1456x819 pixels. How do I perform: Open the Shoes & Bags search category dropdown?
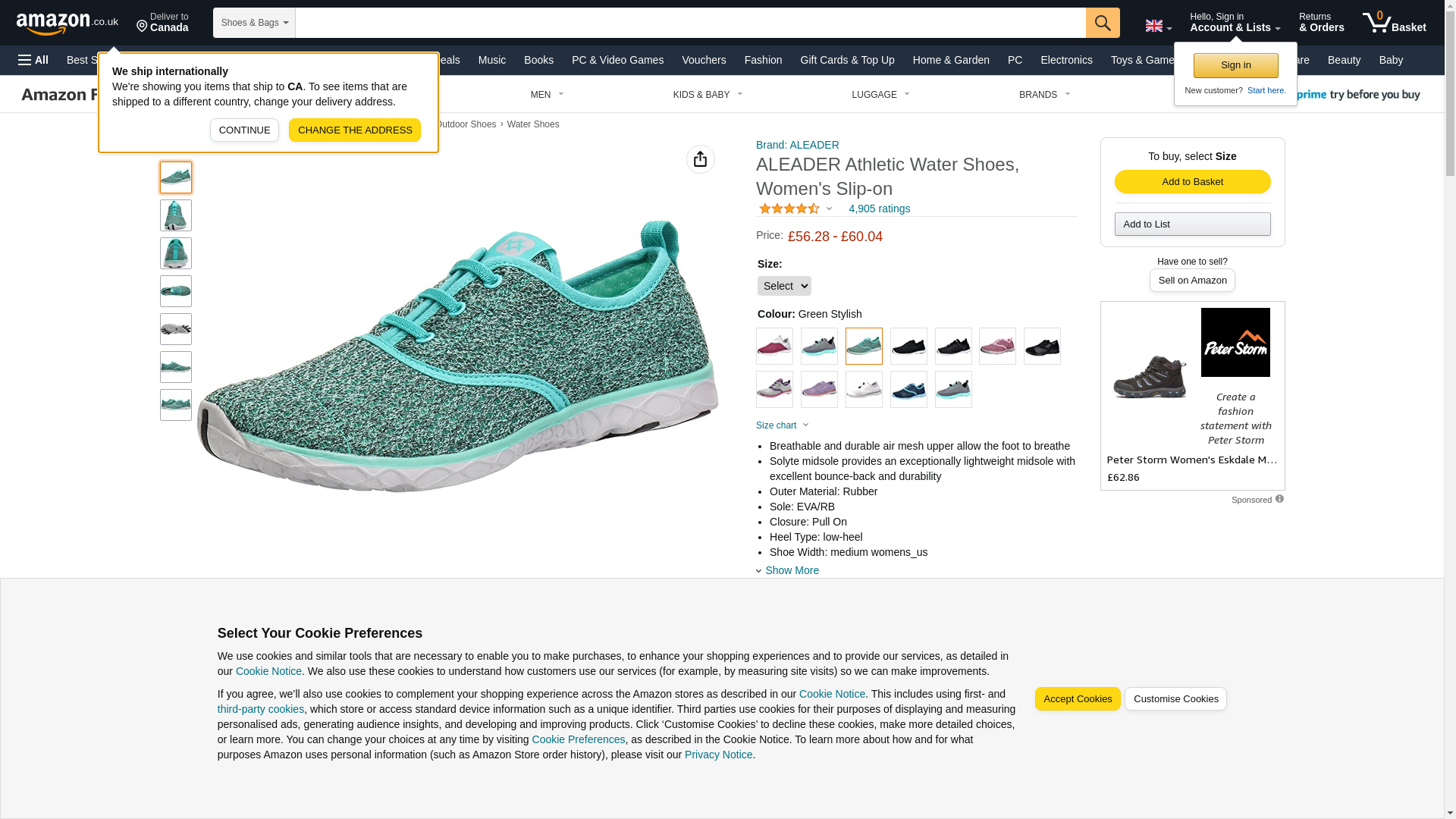[x=254, y=23]
